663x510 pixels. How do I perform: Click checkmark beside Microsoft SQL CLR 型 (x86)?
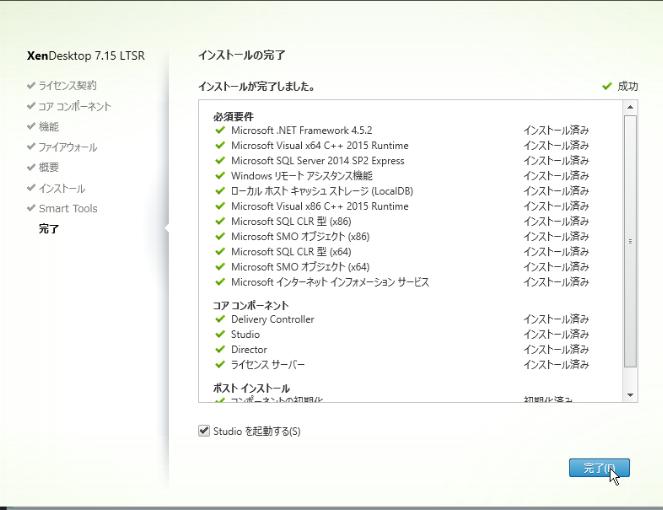point(220,221)
